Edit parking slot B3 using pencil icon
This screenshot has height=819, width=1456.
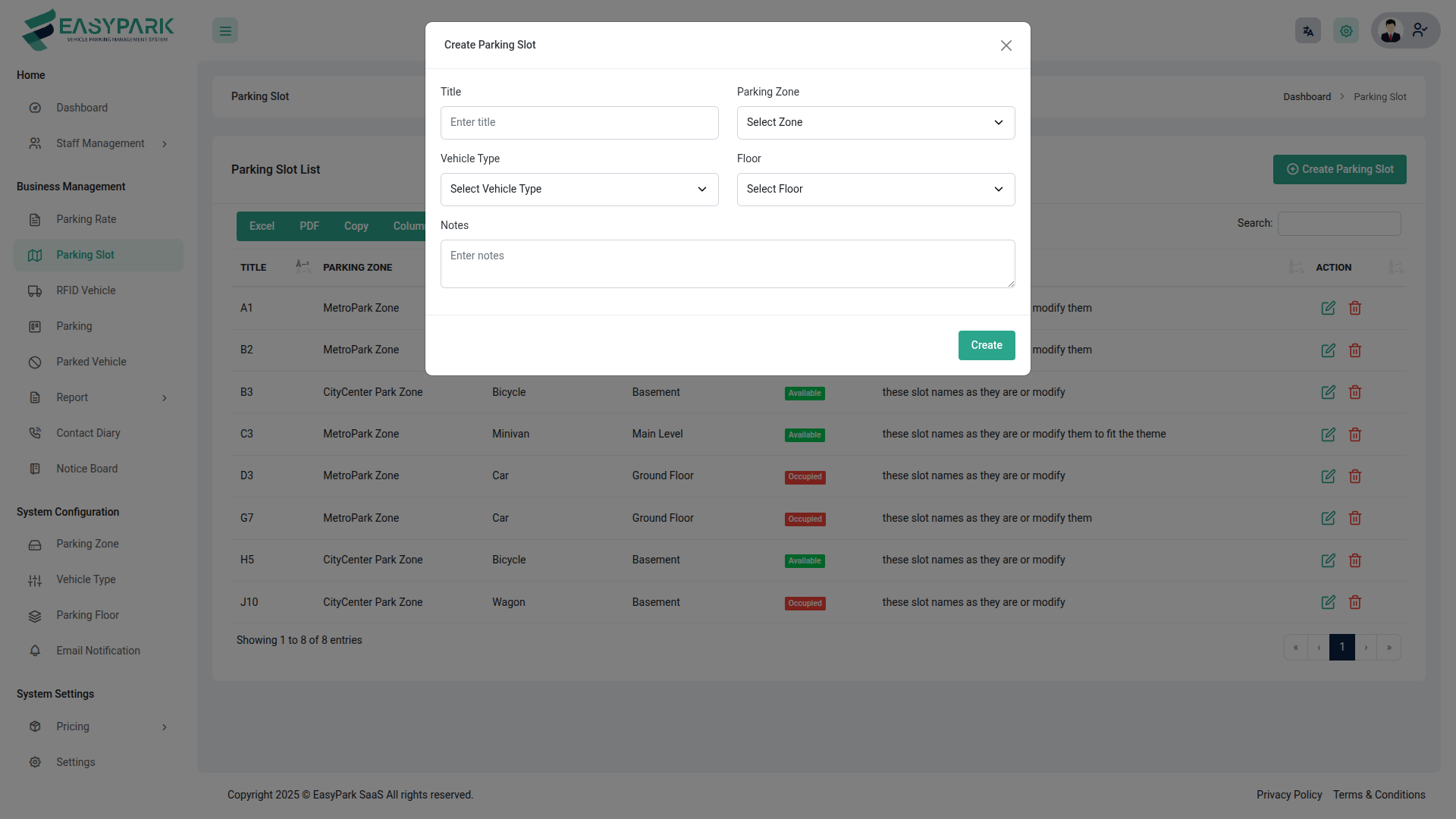[1328, 392]
